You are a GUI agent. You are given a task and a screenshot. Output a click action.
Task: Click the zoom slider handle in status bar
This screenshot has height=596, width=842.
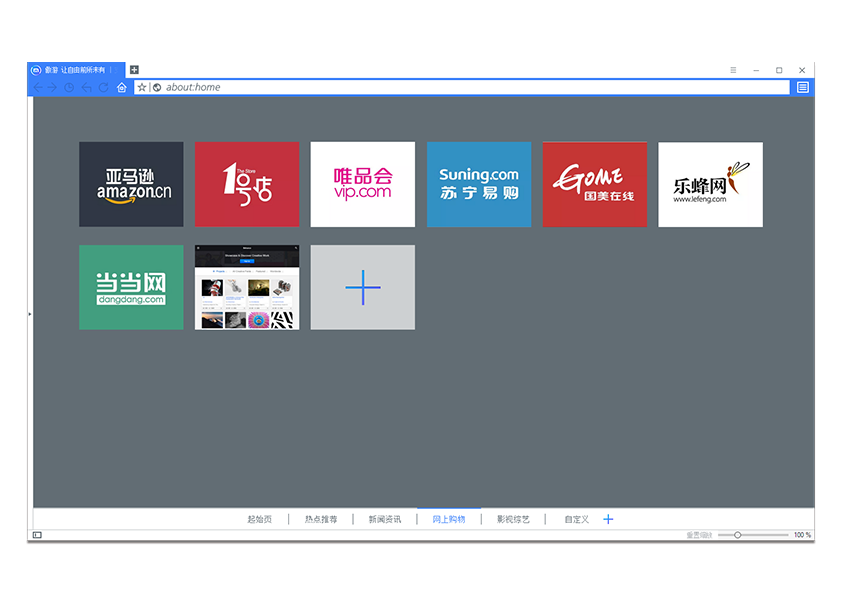click(x=738, y=535)
